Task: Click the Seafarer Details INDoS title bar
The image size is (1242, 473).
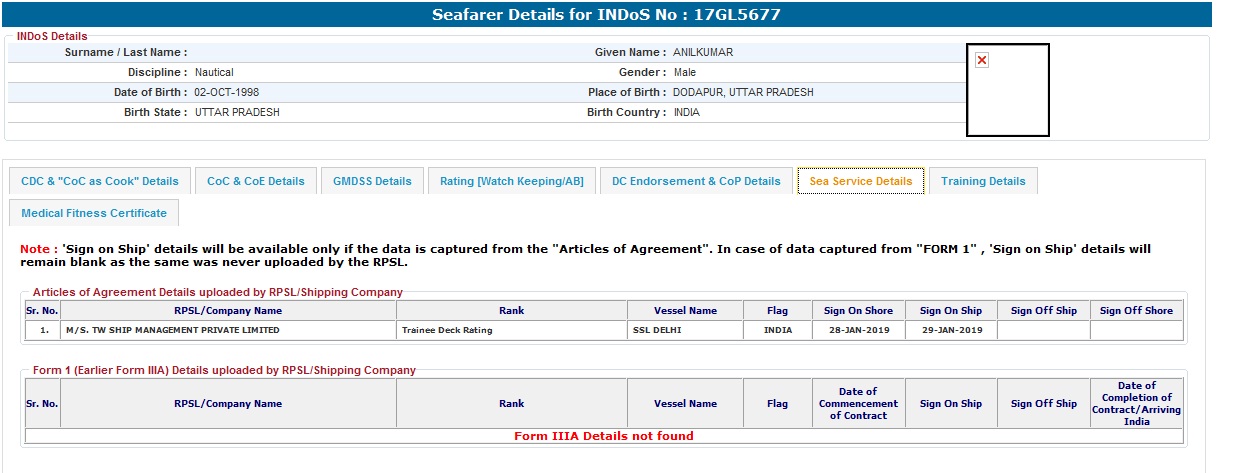Action: click(x=606, y=15)
